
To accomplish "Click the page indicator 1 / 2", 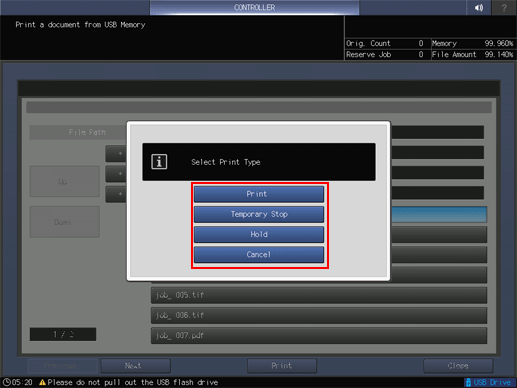I will click(63, 334).
